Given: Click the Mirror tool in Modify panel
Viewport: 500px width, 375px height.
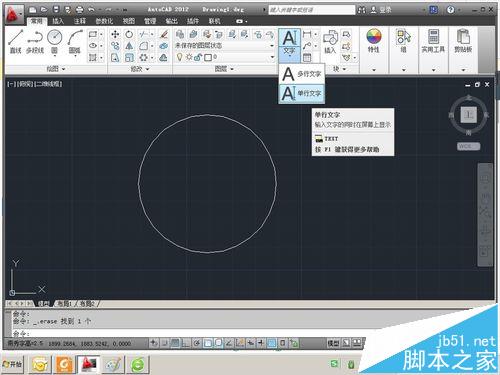Looking at the screenshot, I should click(129, 46).
